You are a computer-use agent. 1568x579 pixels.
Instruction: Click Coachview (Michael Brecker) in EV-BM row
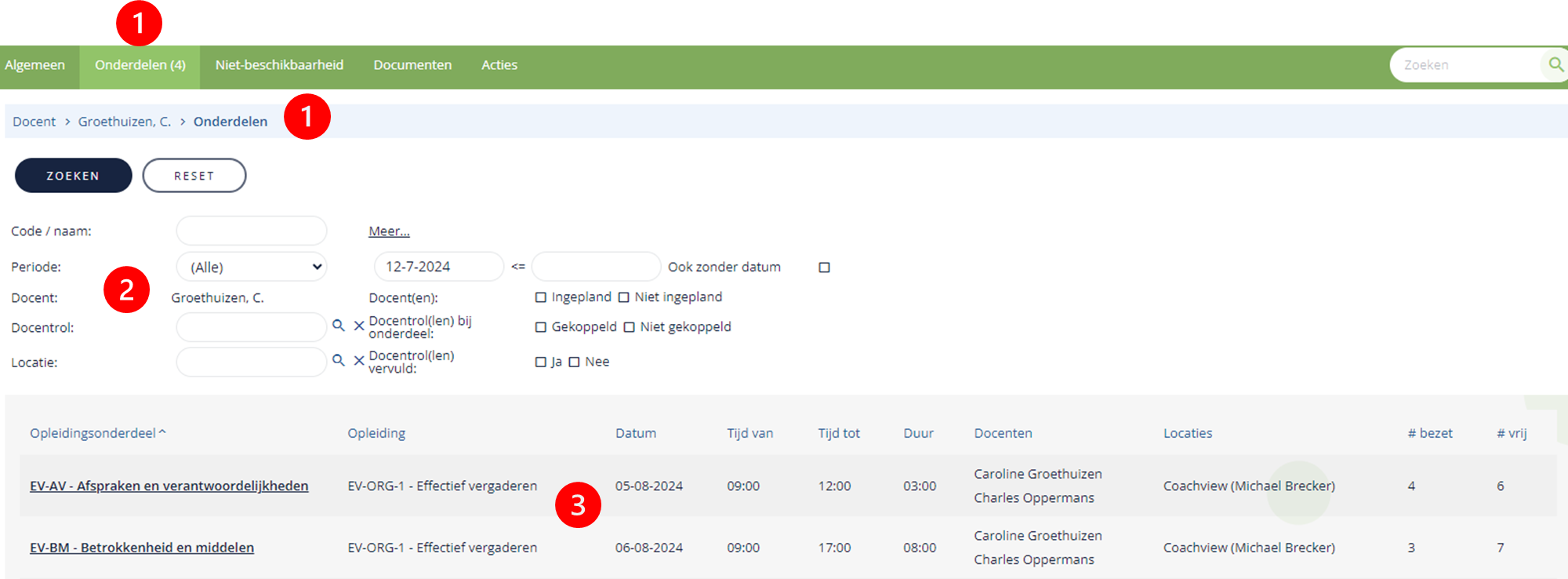click(1249, 548)
